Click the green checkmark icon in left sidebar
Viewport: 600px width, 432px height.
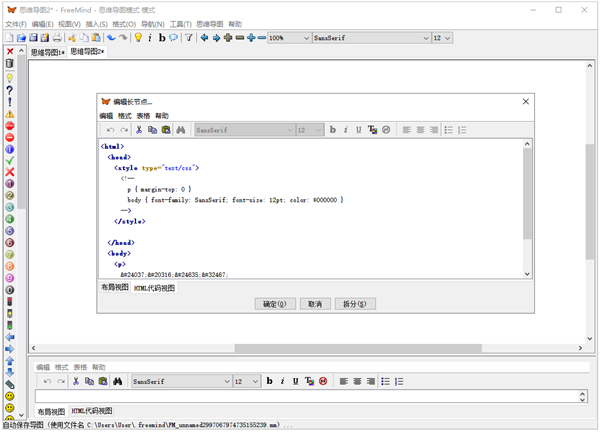pyautogui.click(x=9, y=160)
